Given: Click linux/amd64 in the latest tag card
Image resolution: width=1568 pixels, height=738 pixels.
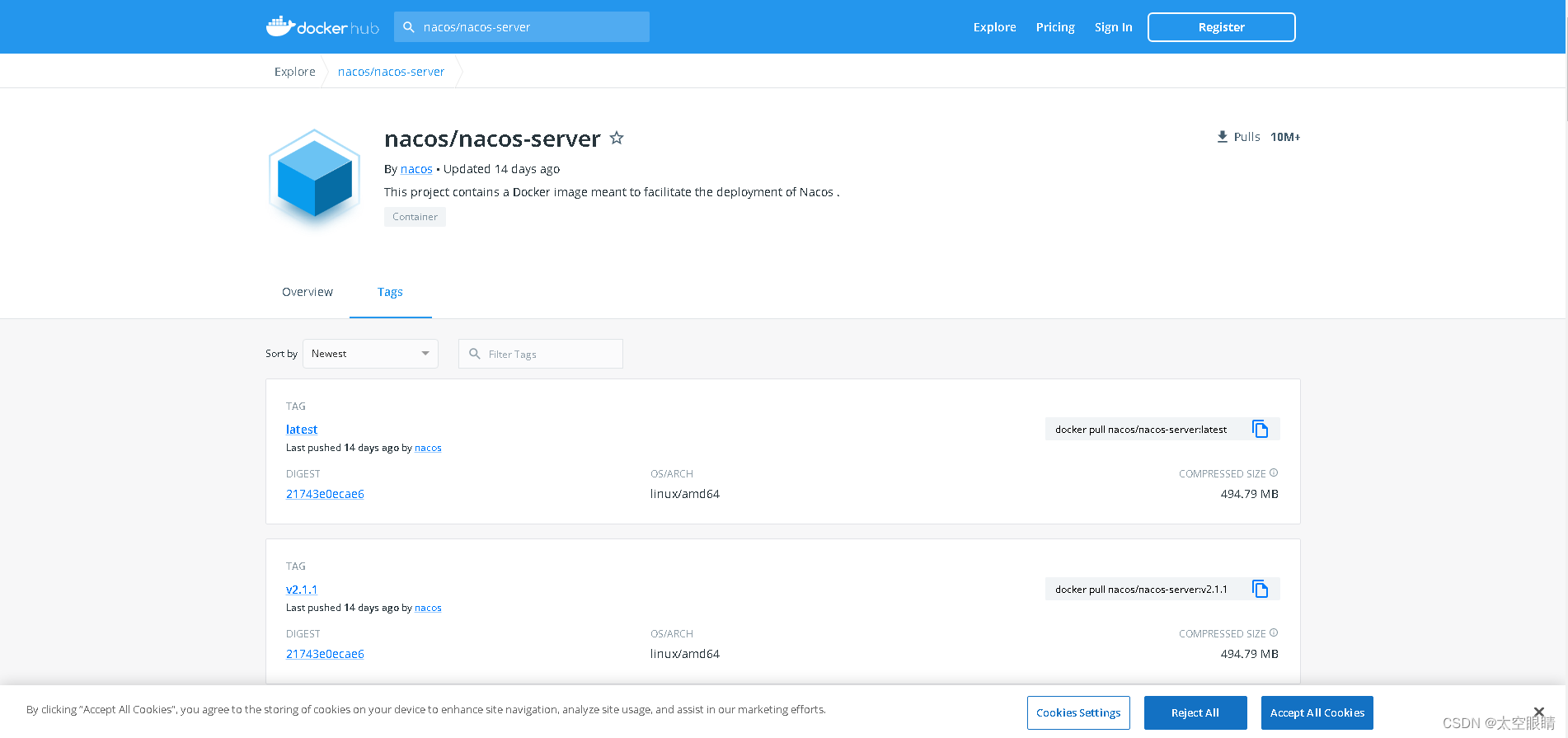Looking at the screenshot, I should click(x=685, y=494).
